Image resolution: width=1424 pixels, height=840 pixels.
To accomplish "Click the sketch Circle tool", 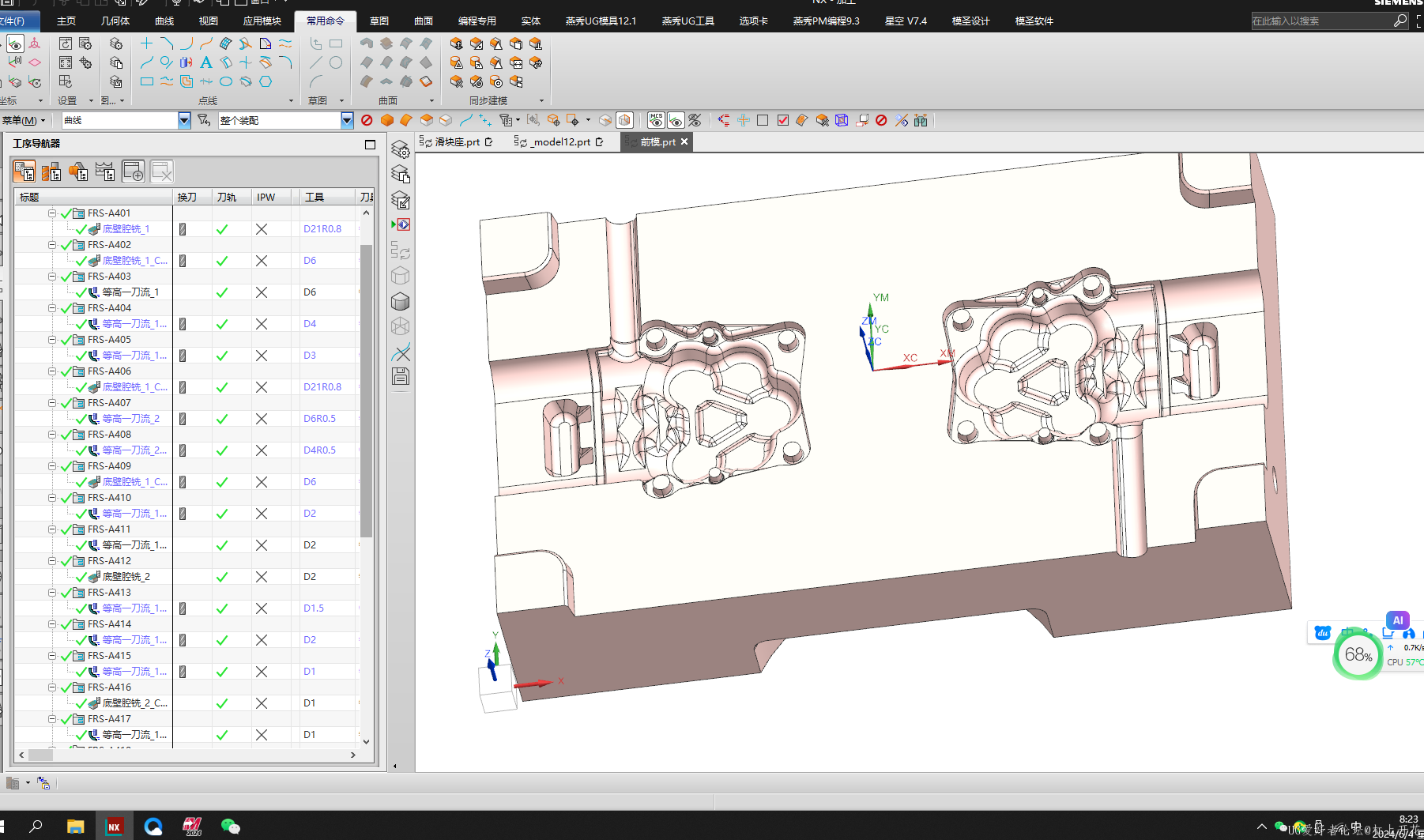I will (336, 62).
